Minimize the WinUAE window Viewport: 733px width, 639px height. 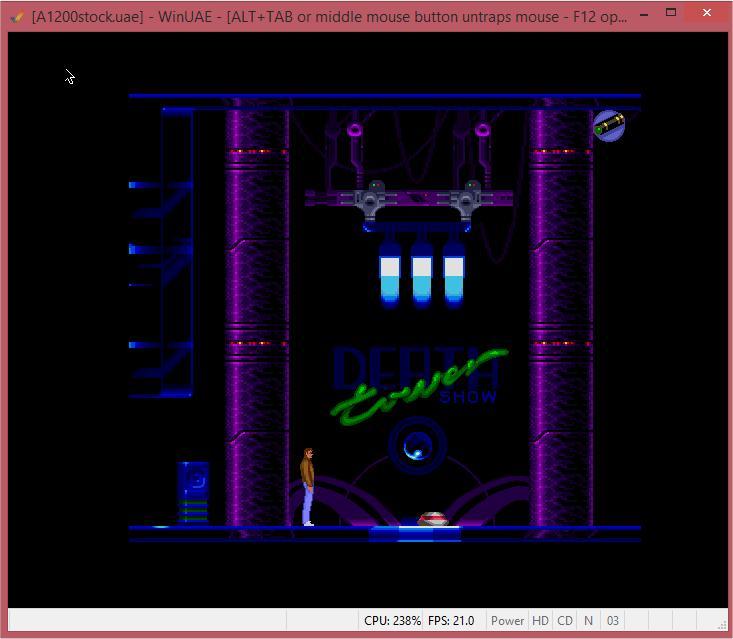tap(644, 14)
